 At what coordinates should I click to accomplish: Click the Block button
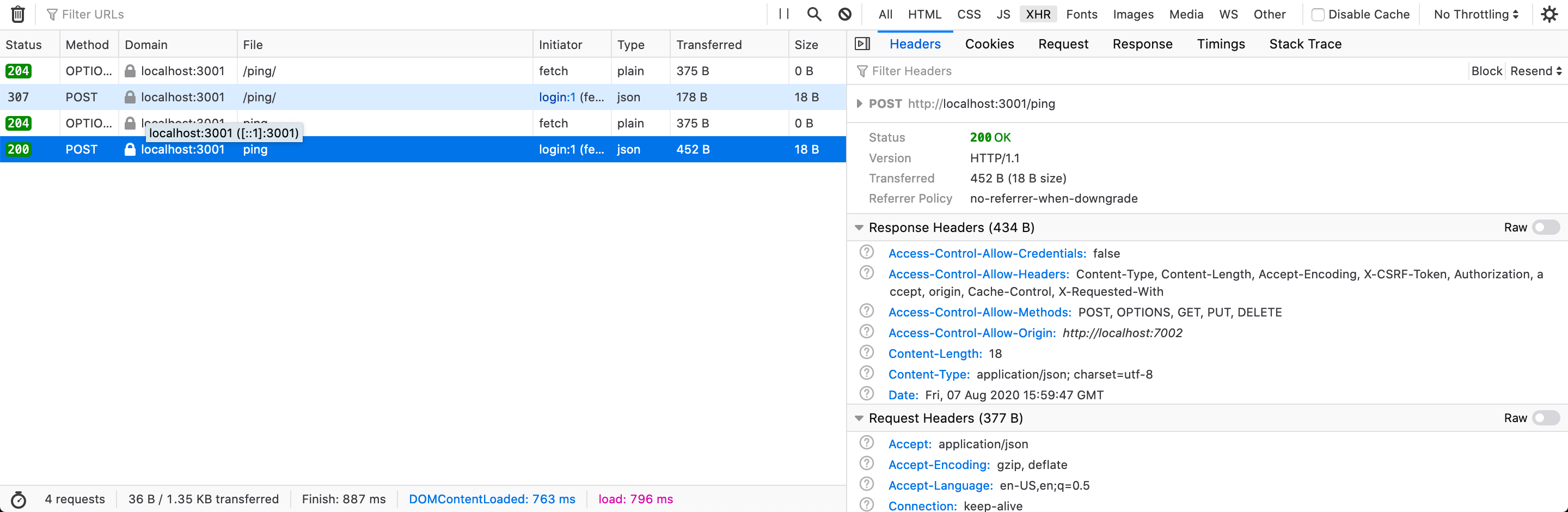click(1486, 71)
